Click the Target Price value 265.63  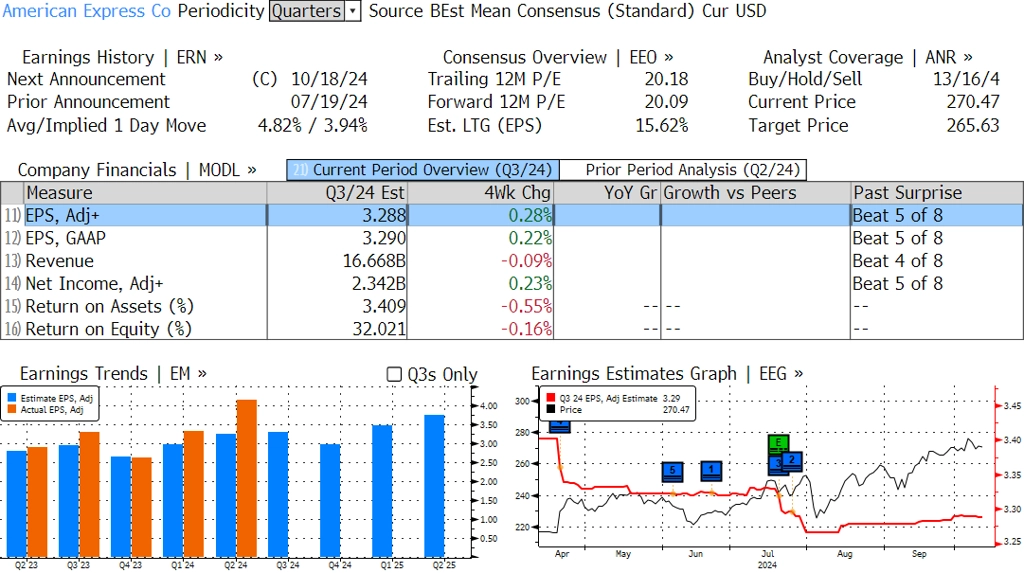[x=973, y=125]
